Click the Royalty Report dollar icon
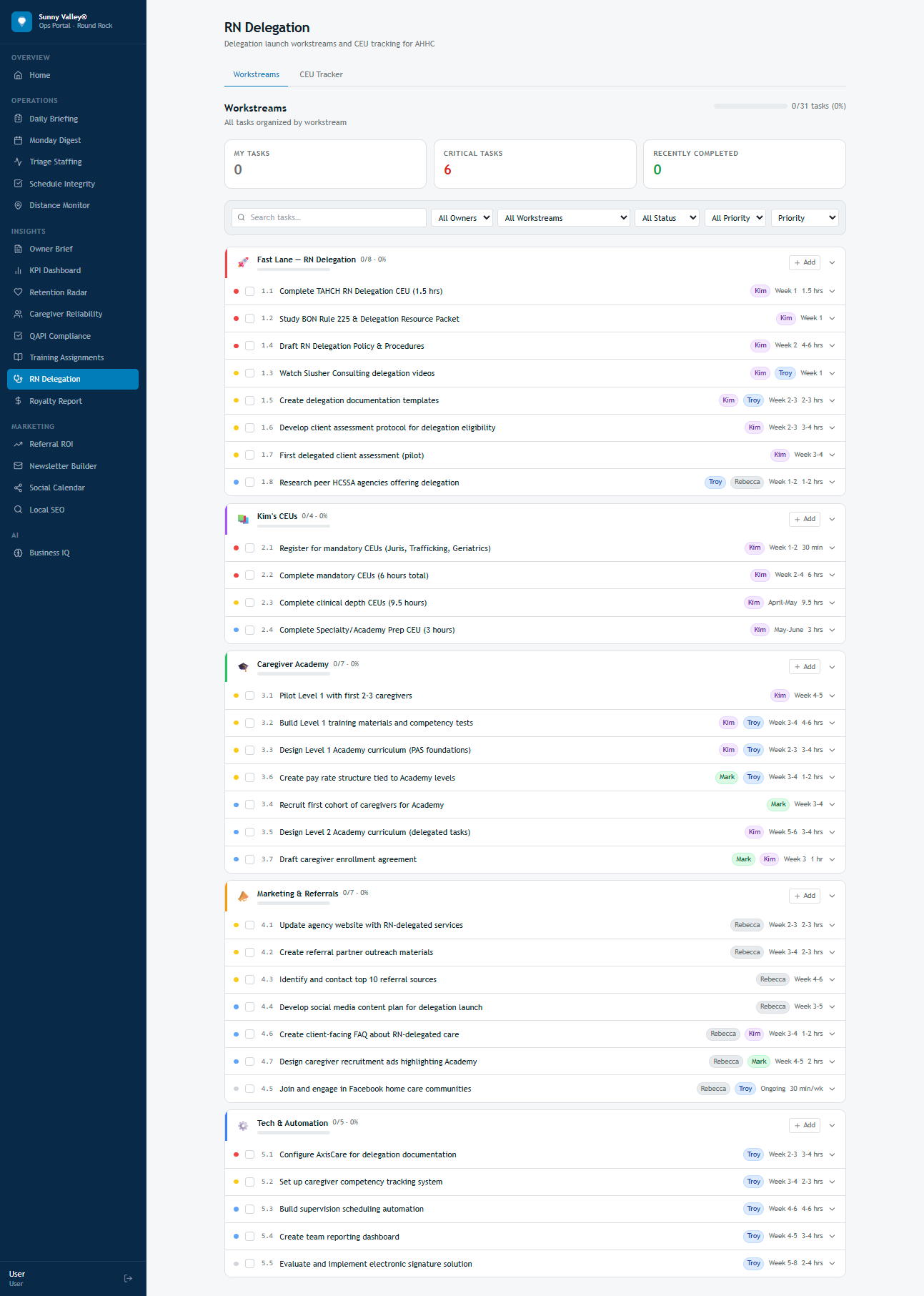 click(x=18, y=401)
